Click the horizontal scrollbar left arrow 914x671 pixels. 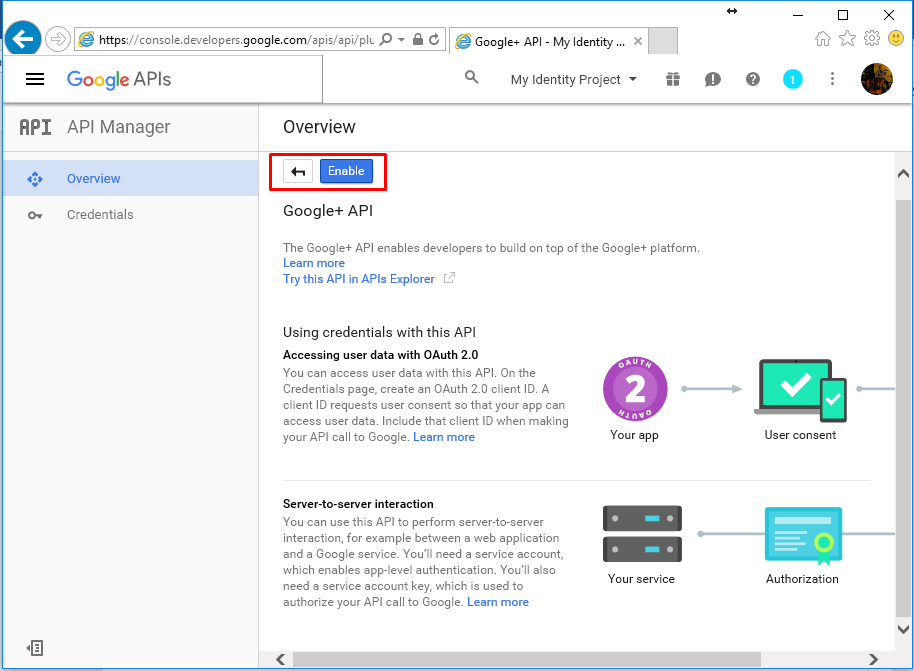pyautogui.click(x=280, y=659)
